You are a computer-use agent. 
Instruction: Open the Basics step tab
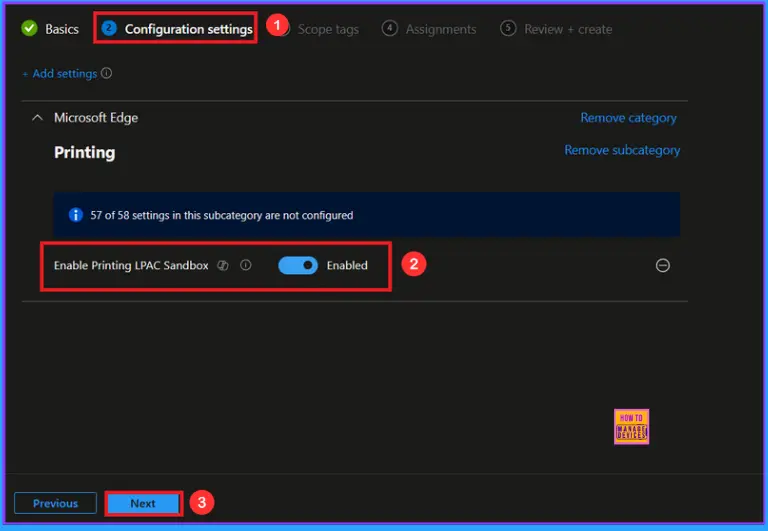(50, 29)
